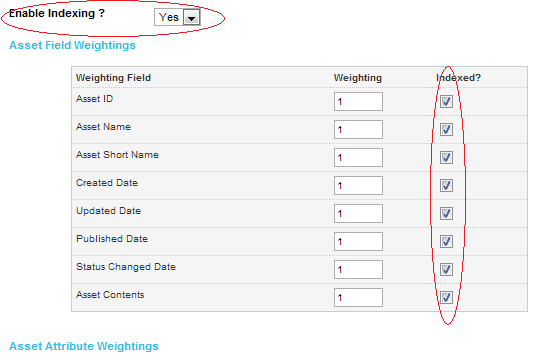
Task: Select the Created Date weighting input
Action: pyautogui.click(x=358, y=185)
